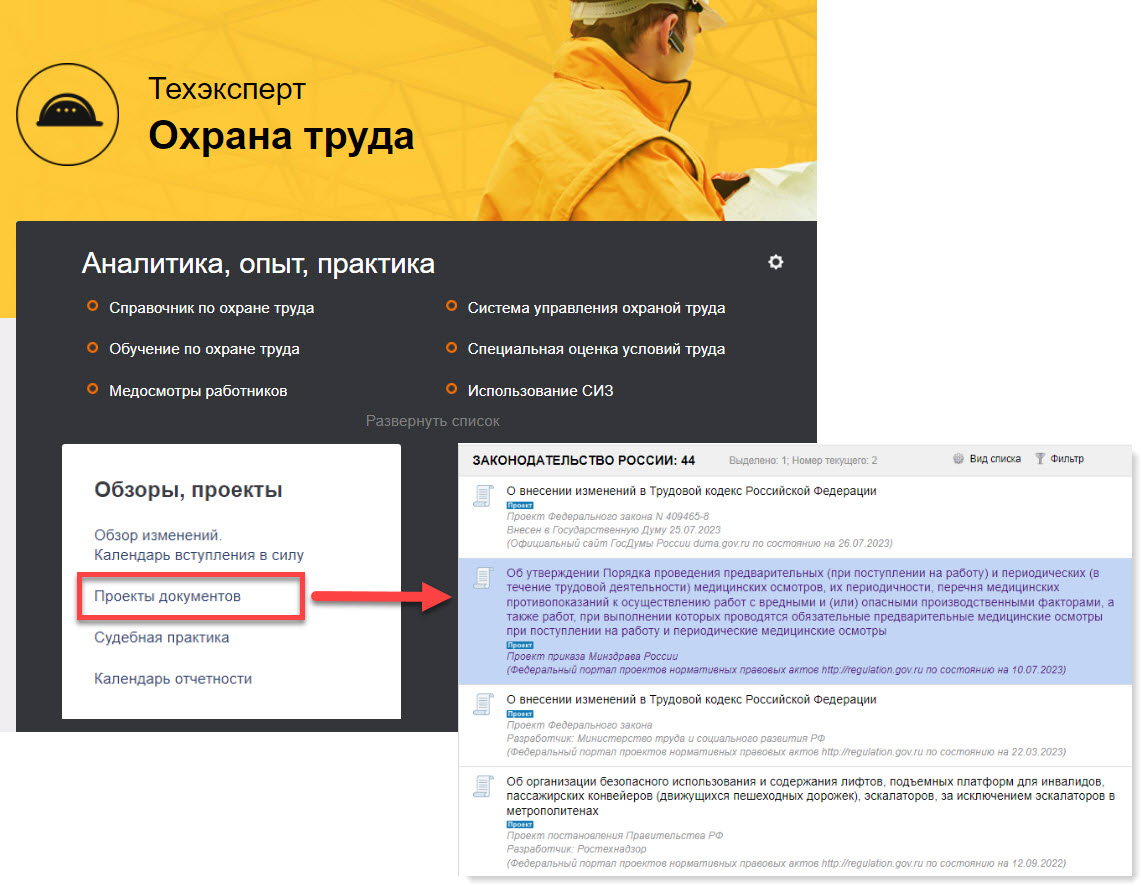Open the settings gear in Аналитика panel

(x=776, y=262)
